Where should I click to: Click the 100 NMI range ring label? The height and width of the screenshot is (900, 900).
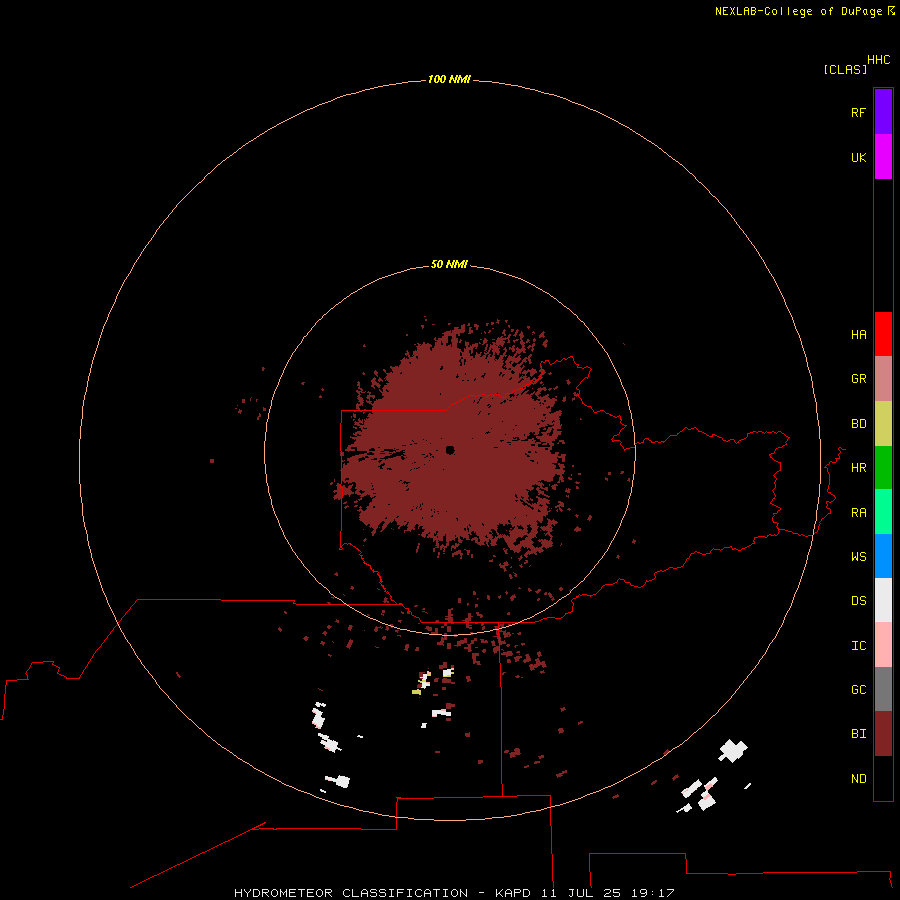(x=449, y=79)
